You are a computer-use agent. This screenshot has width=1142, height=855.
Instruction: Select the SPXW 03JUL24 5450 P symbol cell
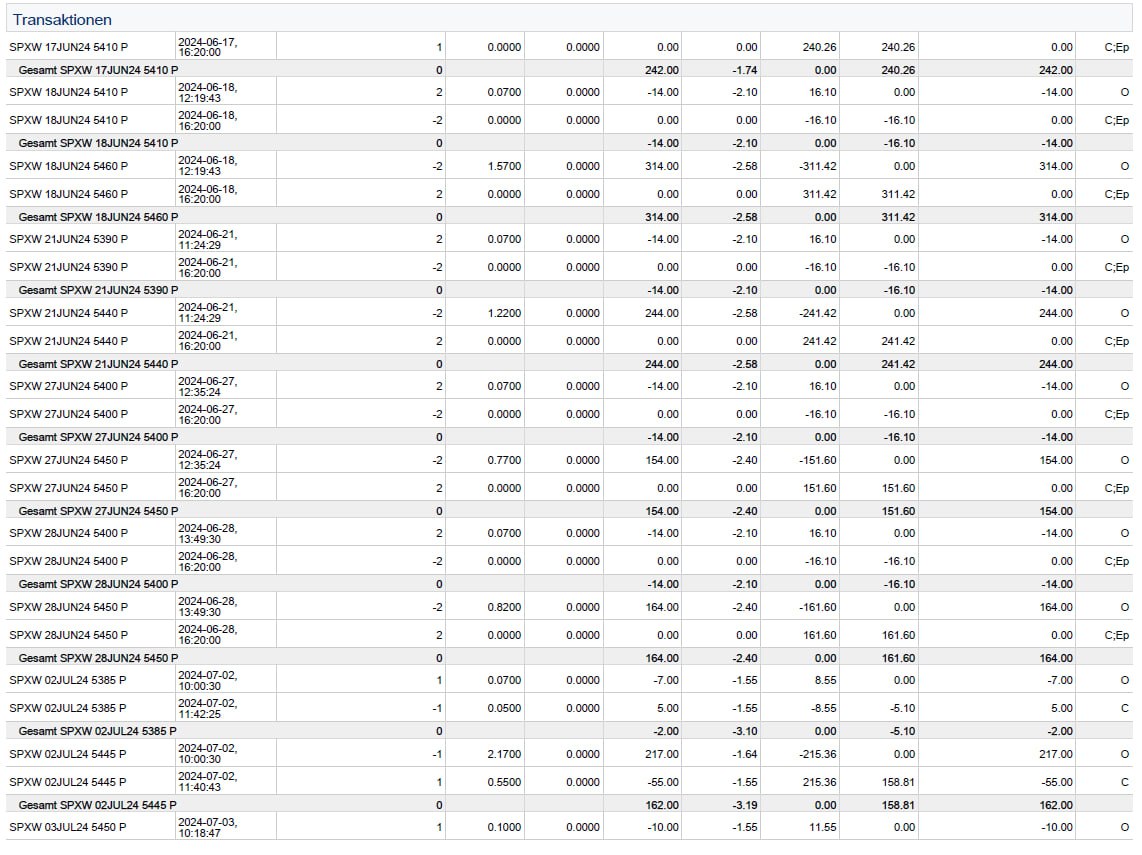[x=68, y=827]
